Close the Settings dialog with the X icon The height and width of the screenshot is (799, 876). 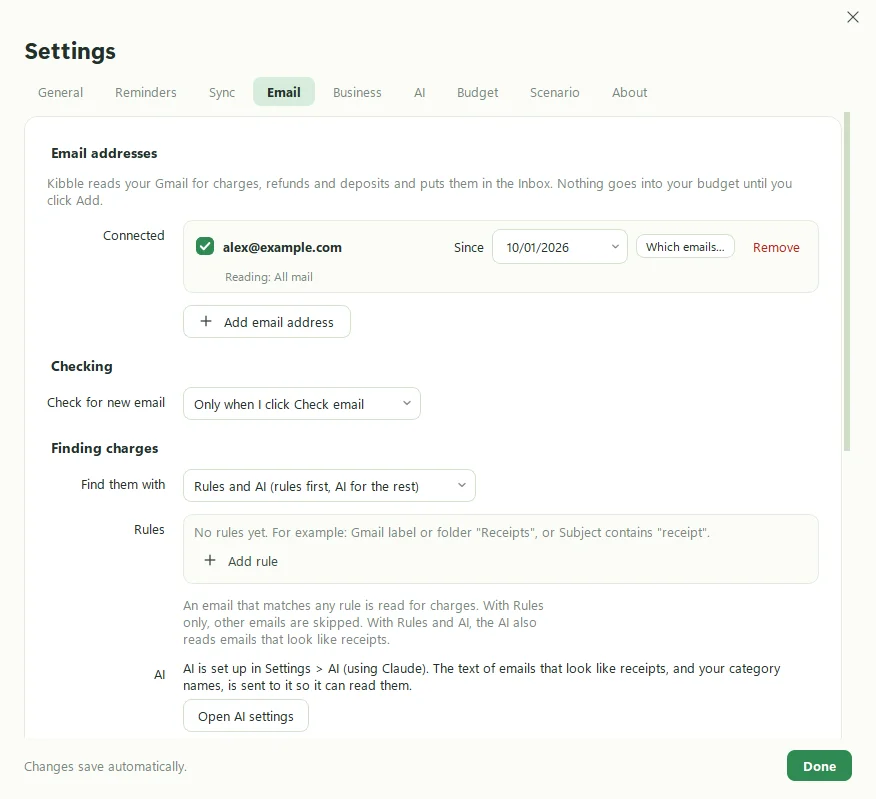pyautogui.click(x=853, y=17)
